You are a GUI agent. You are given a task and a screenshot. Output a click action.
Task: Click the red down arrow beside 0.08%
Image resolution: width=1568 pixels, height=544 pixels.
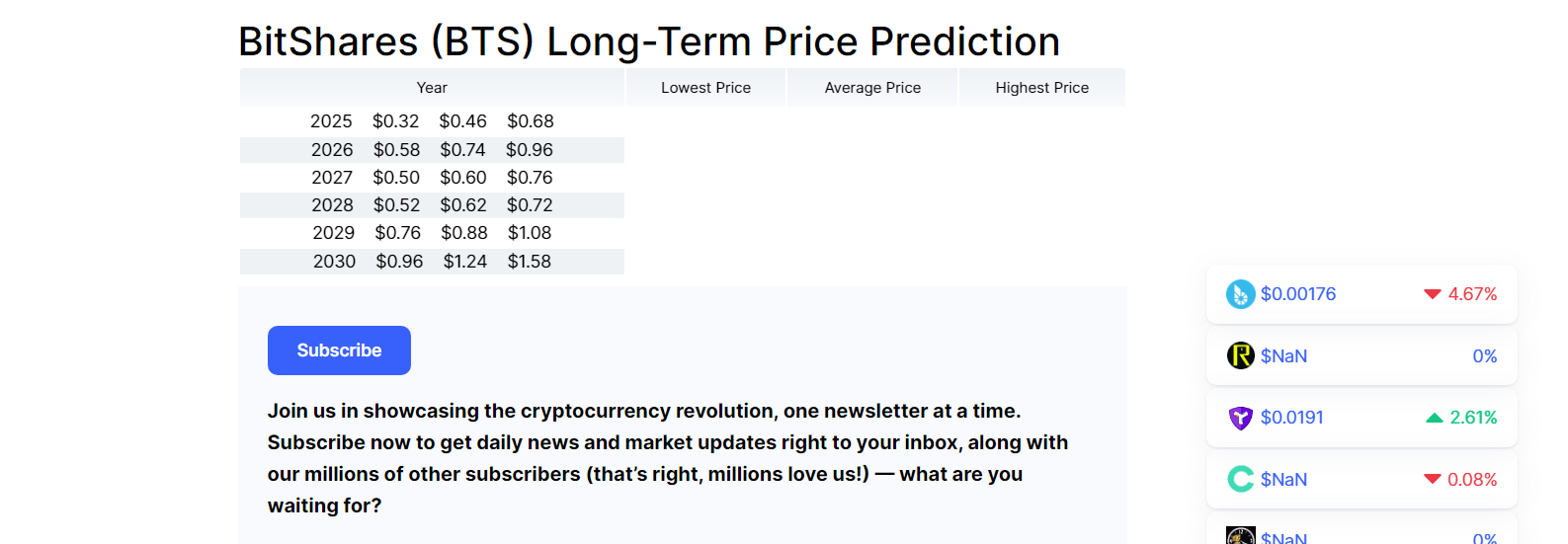[1433, 479]
